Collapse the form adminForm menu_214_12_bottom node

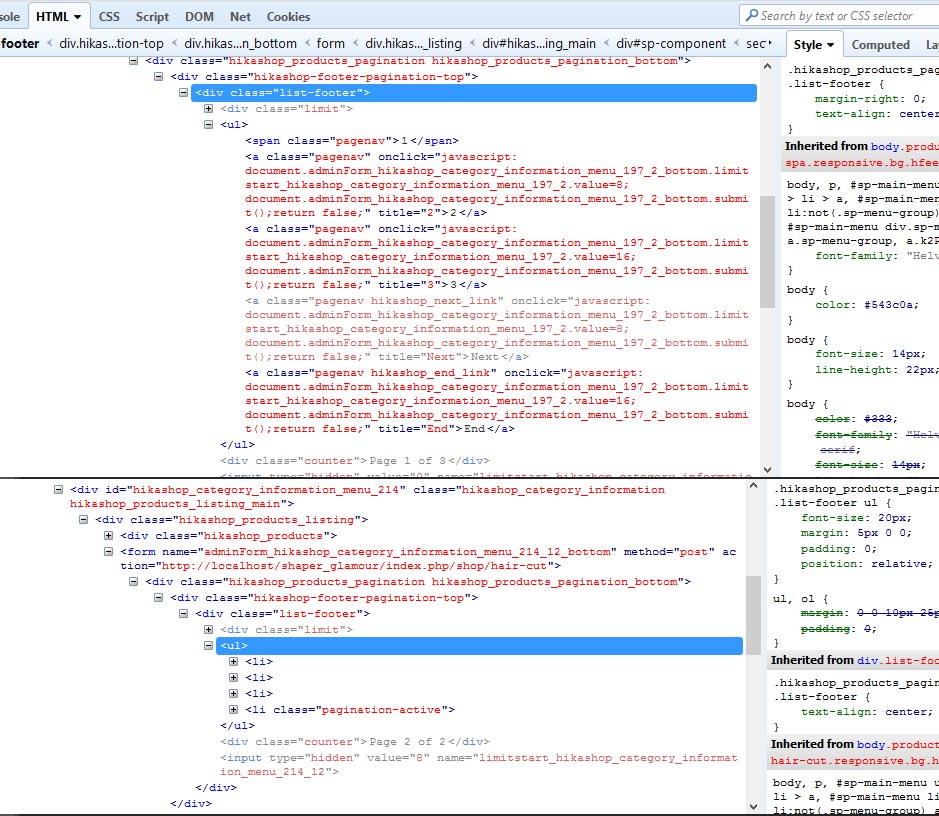coord(110,551)
